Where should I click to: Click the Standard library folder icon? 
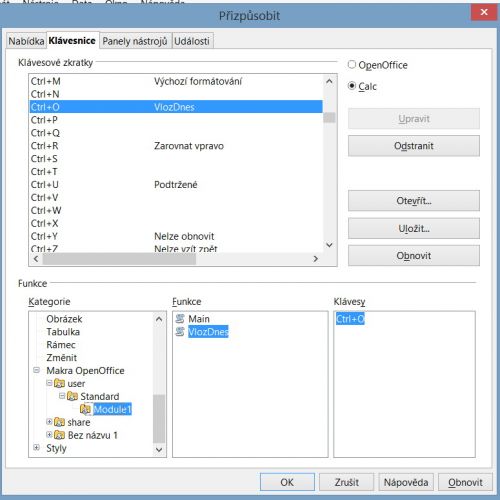click(x=72, y=396)
